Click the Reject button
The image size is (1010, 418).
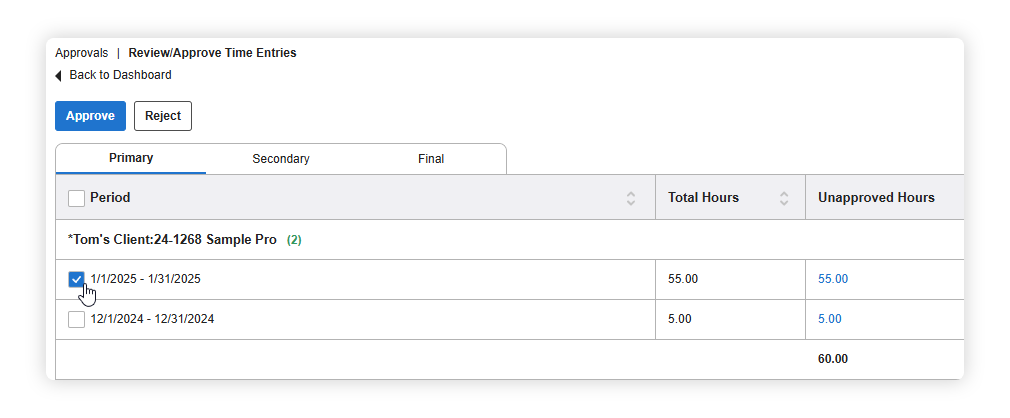pos(163,116)
